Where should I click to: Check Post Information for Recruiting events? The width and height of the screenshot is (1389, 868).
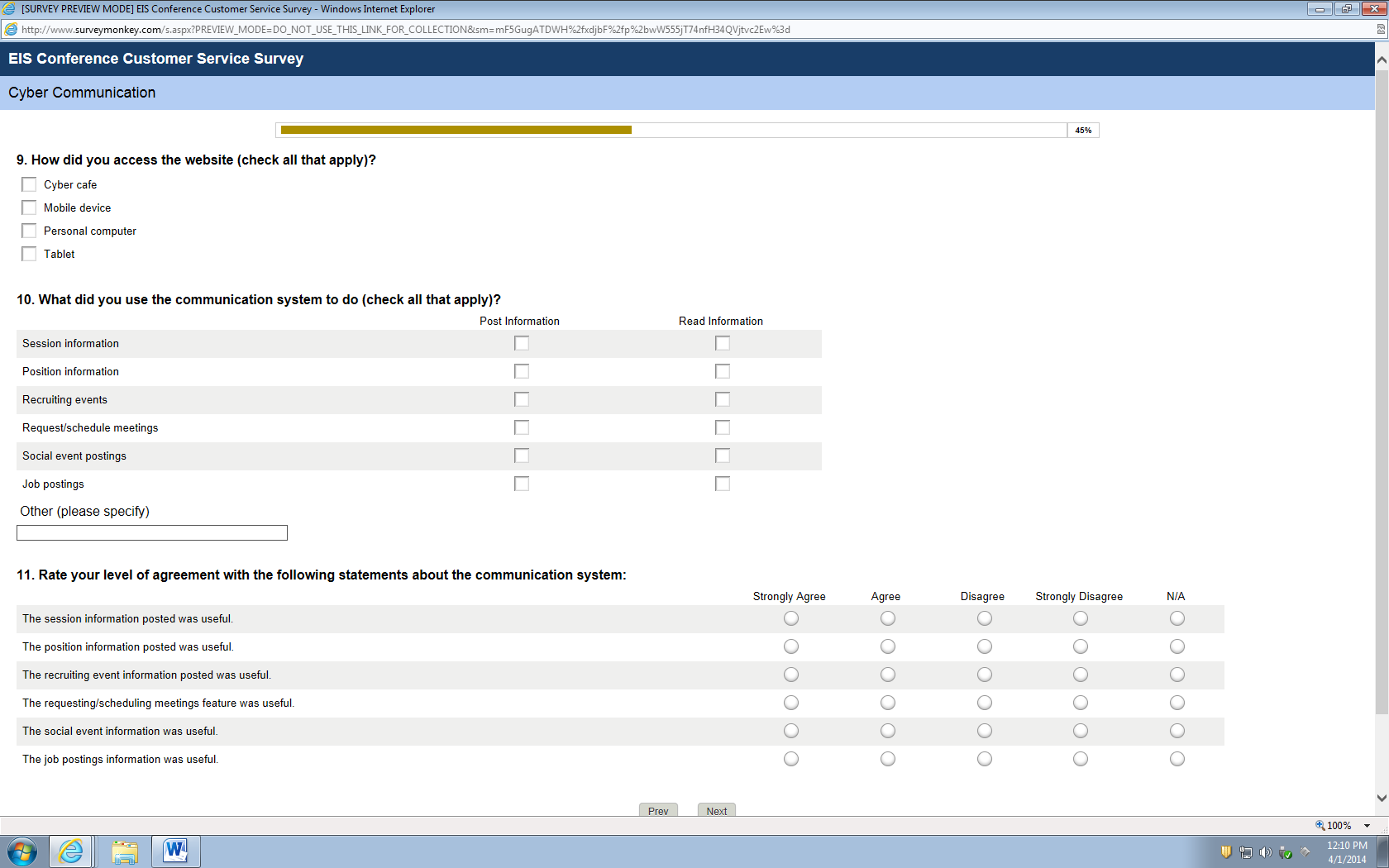521,399
